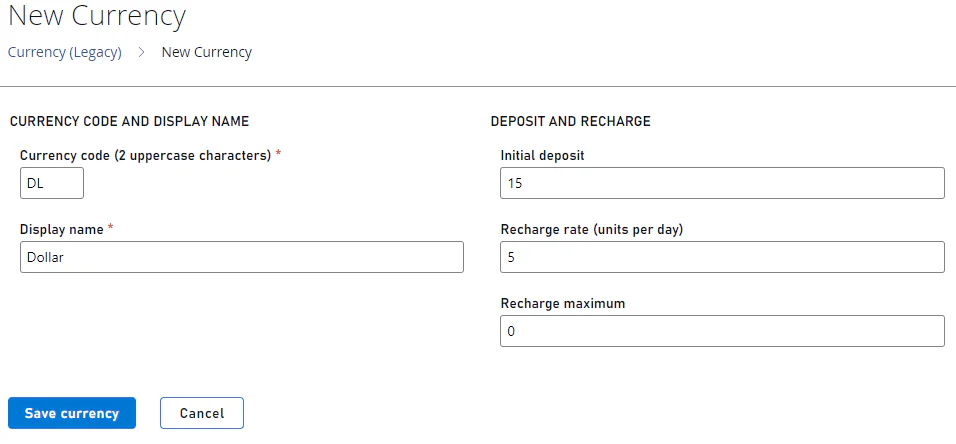The image size is (956, 444).
Task: Click the New Currency breadcrumb item
Action: 206,52
